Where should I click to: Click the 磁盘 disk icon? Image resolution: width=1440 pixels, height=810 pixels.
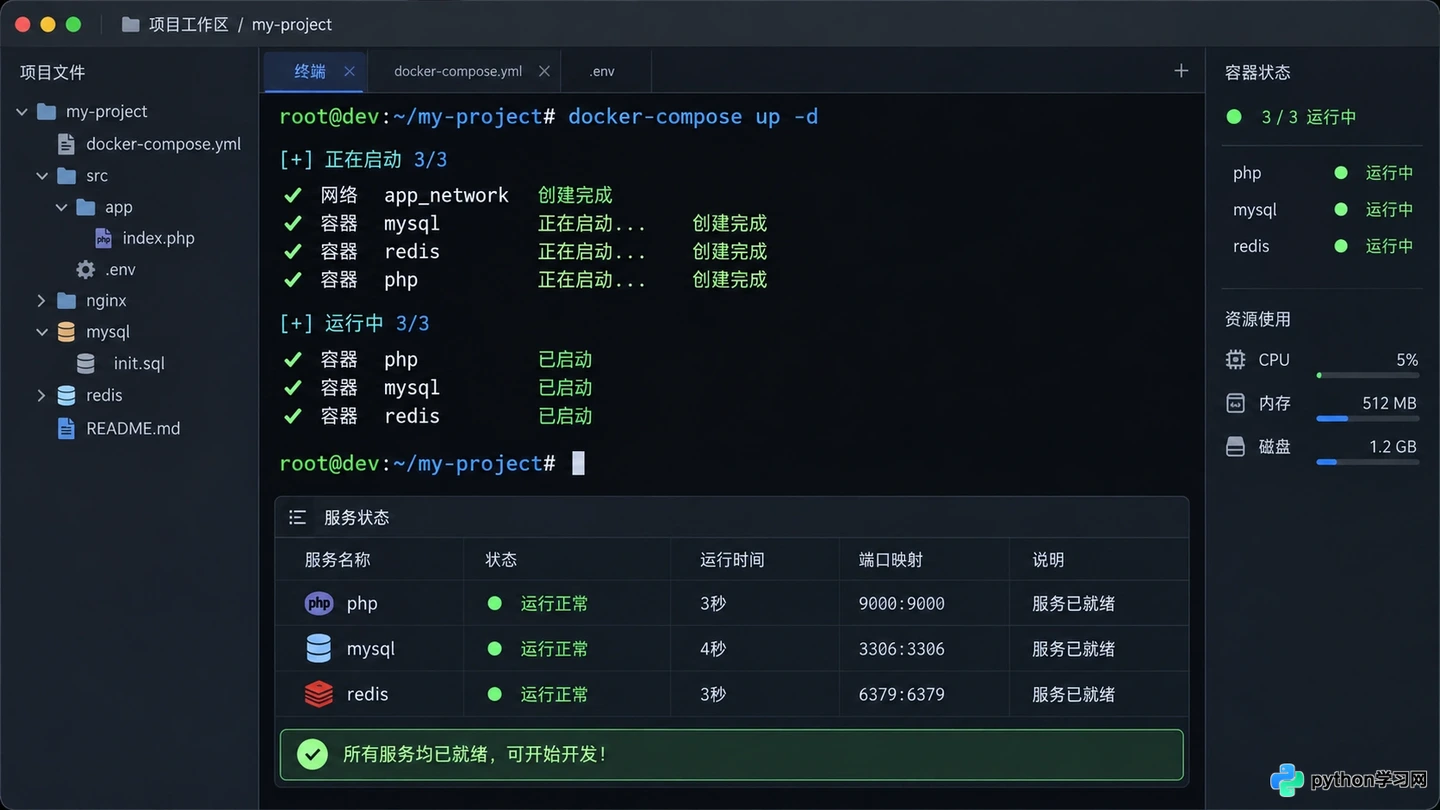click(x=1236, y=446)
